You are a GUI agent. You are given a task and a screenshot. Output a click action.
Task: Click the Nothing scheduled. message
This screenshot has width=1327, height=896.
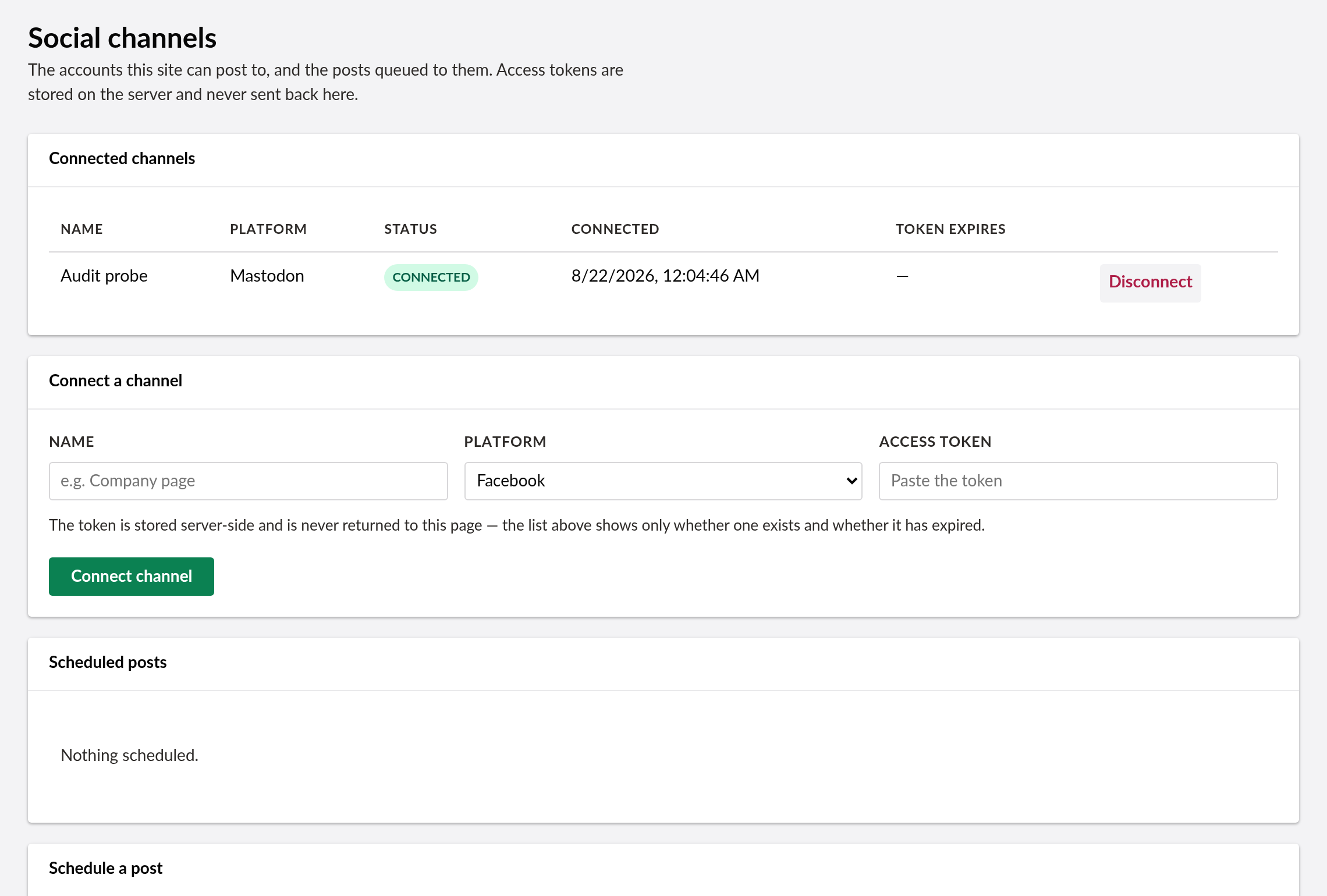coord(129,755)
